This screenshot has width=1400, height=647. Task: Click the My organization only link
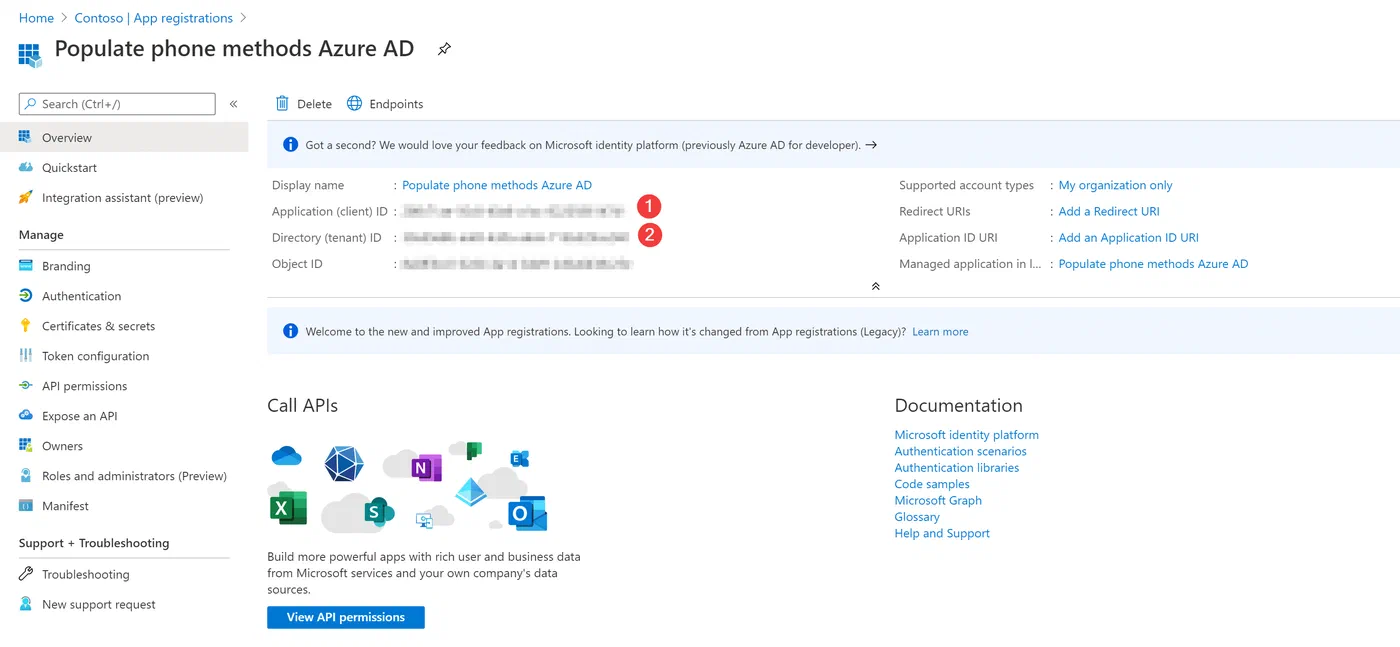[1116, 185]
